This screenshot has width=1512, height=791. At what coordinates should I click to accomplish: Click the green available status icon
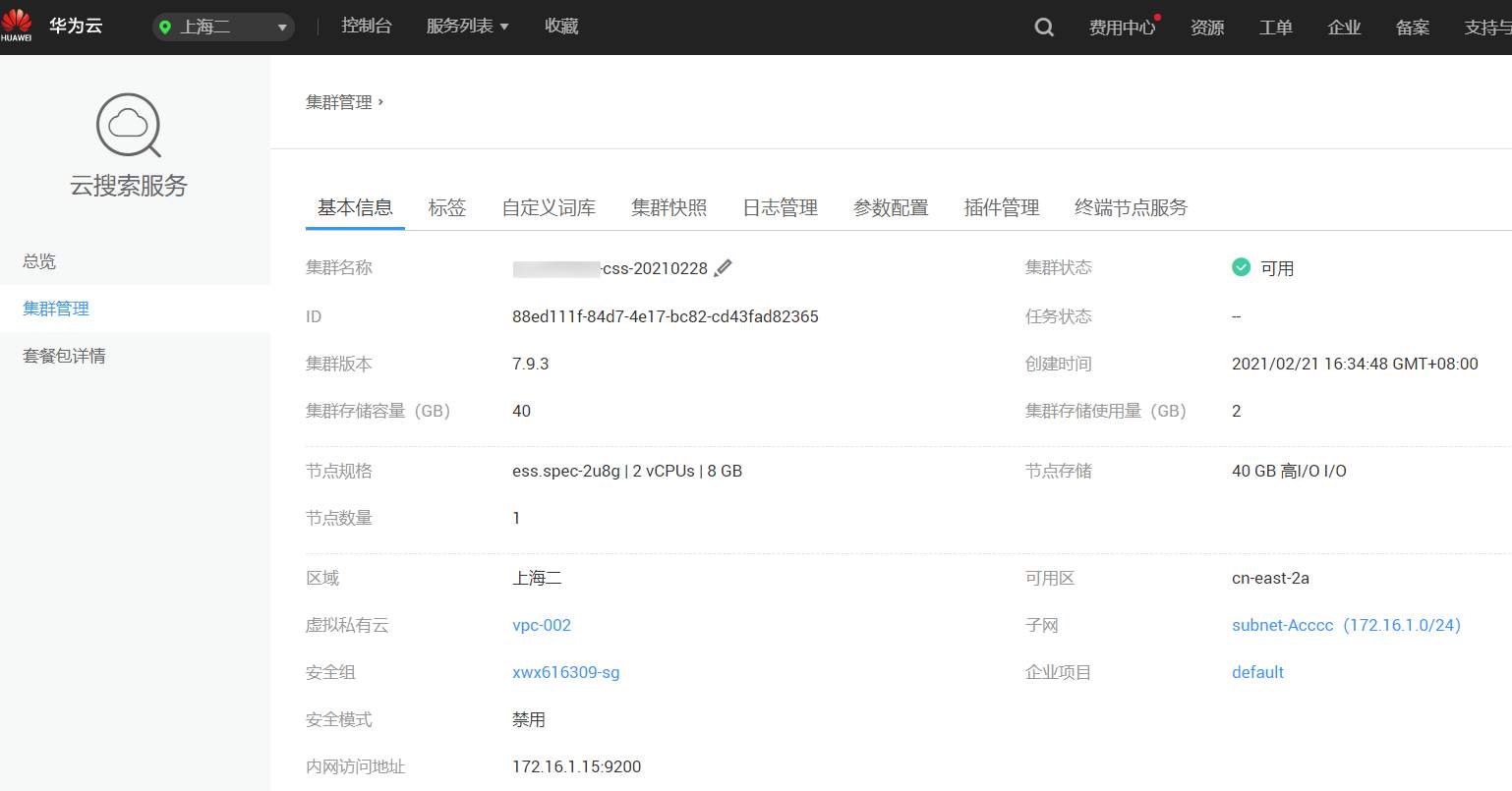click(x=1241, y=267)
